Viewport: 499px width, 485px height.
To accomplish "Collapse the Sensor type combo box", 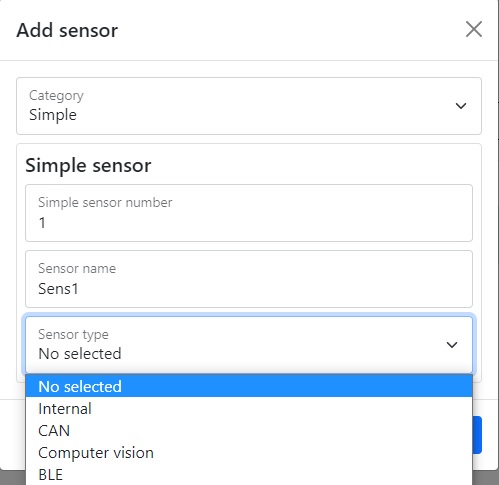I will 249,345.
